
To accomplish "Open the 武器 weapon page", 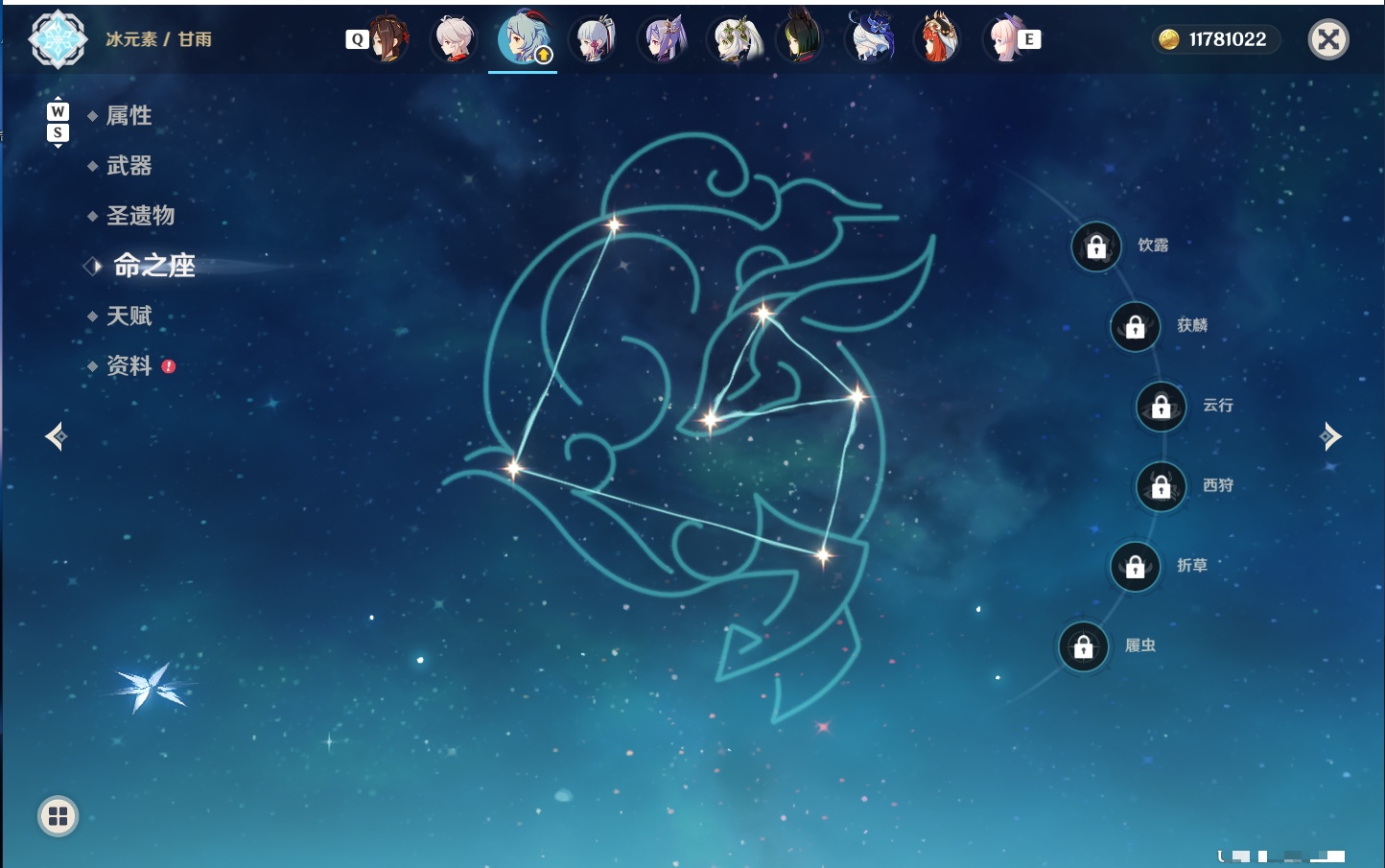I will (x=129, y=166).
